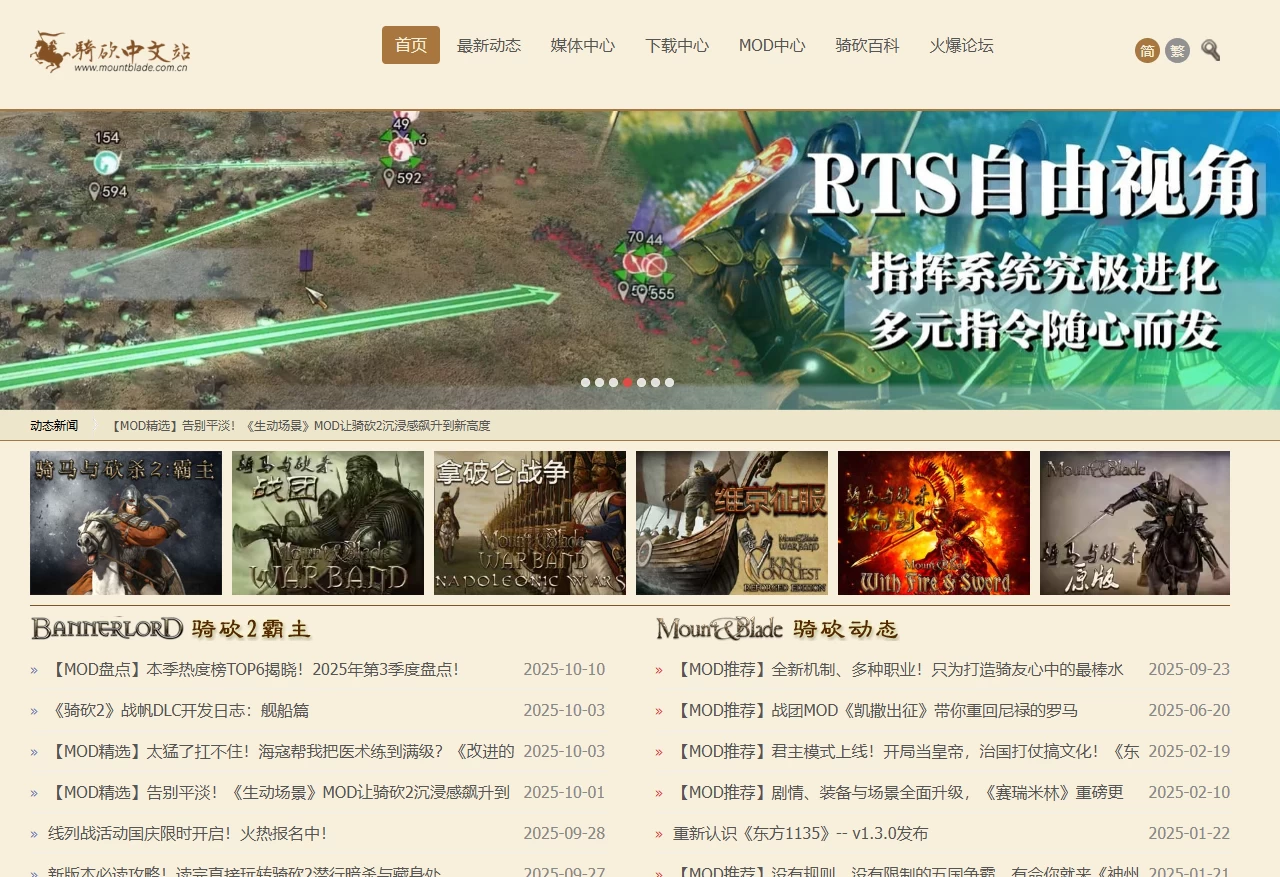Open the With Fire & Sword thumbnail
The width and height of the screenshot is (1280, 877).
point(934,523)
